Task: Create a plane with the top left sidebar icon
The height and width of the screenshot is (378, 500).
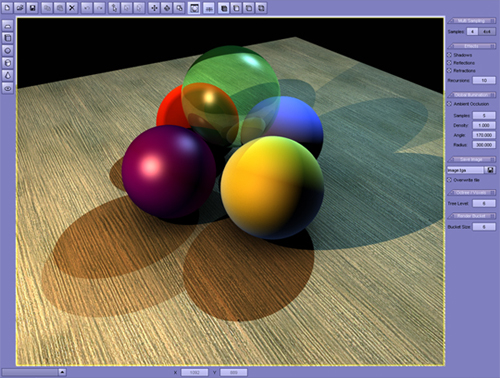Action: point(8,25)
